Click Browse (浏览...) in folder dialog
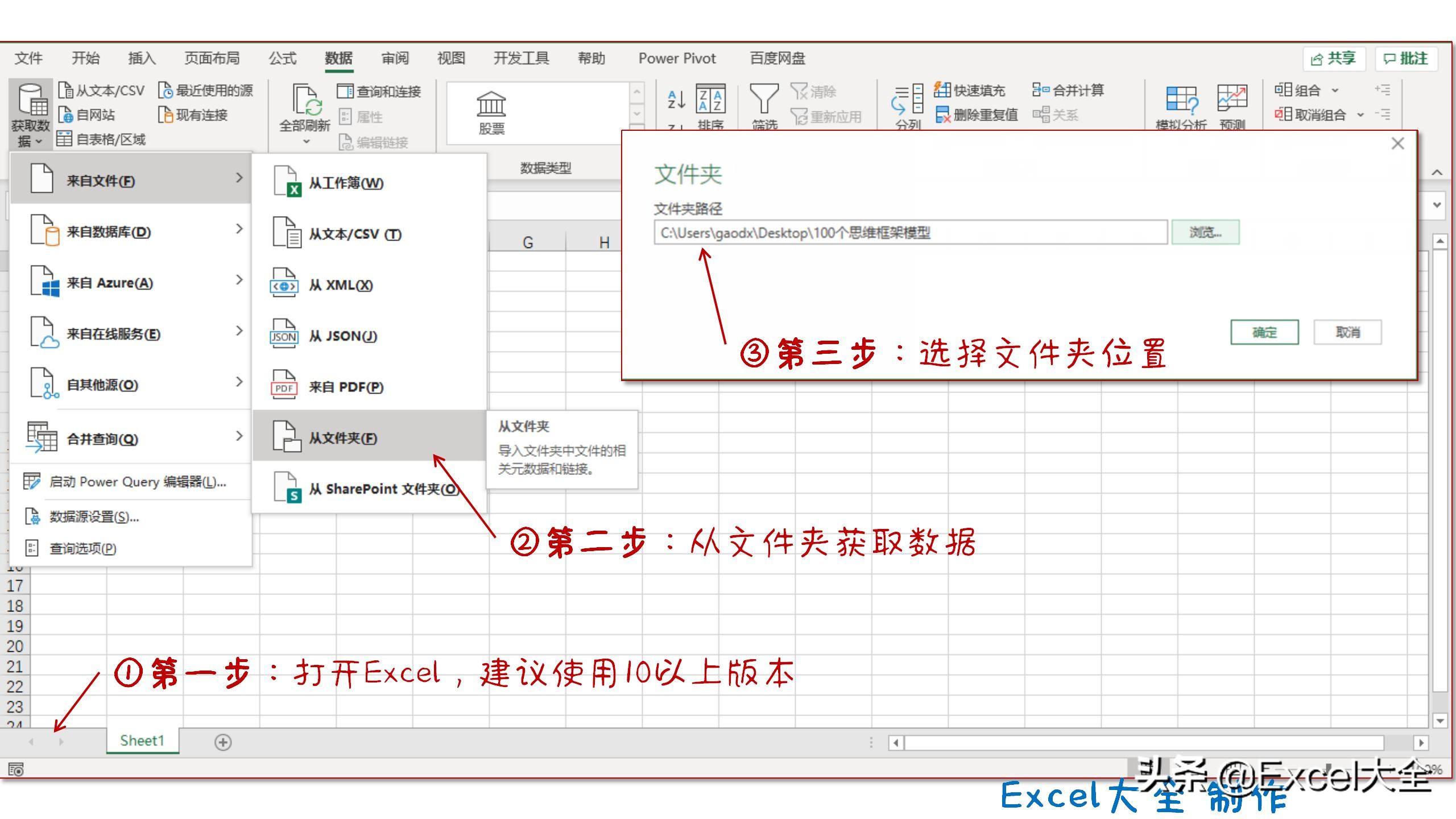The width and height of the screenshot is (1456, 819). click(1205, 232)
